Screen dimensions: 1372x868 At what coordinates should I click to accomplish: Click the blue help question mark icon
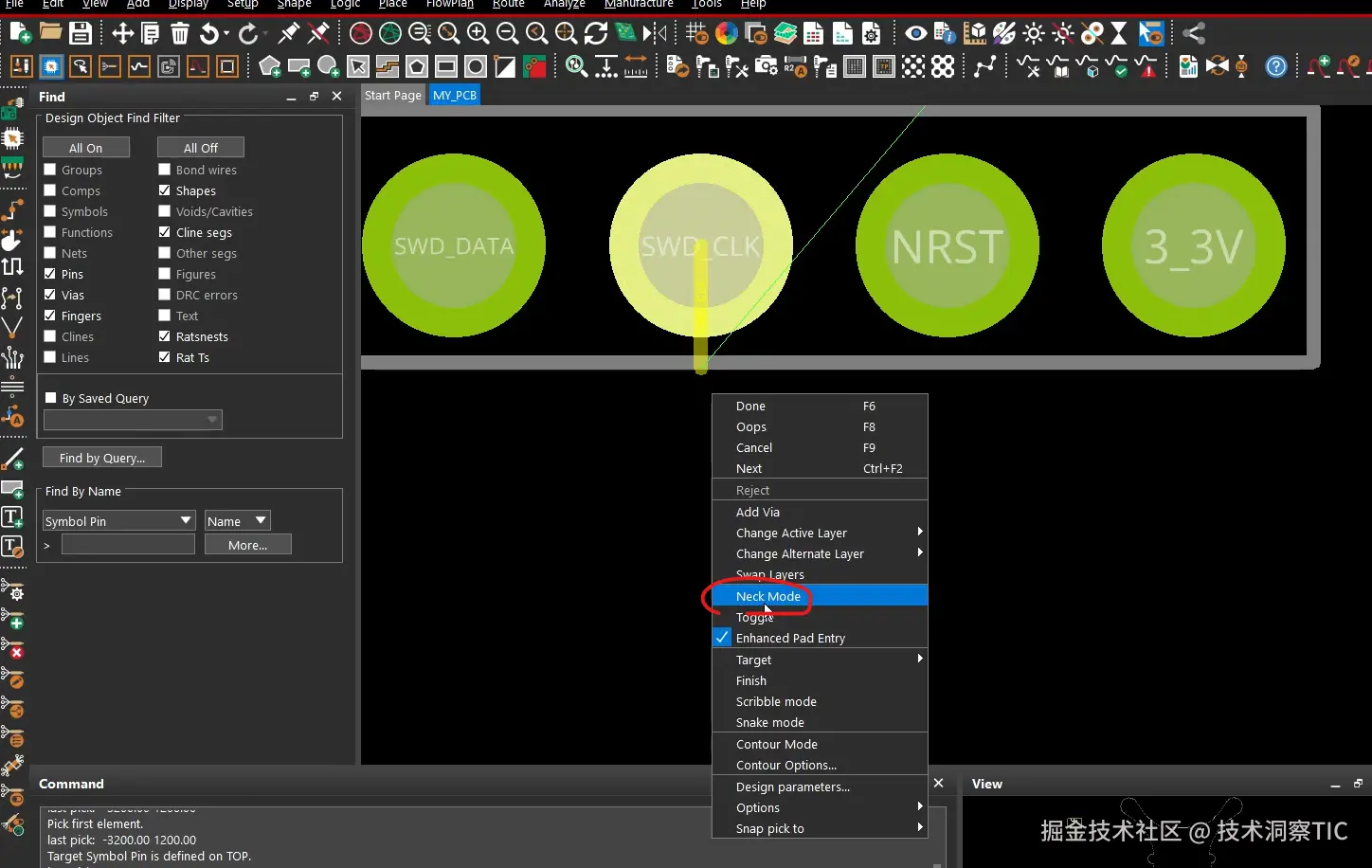[1276, 66]
